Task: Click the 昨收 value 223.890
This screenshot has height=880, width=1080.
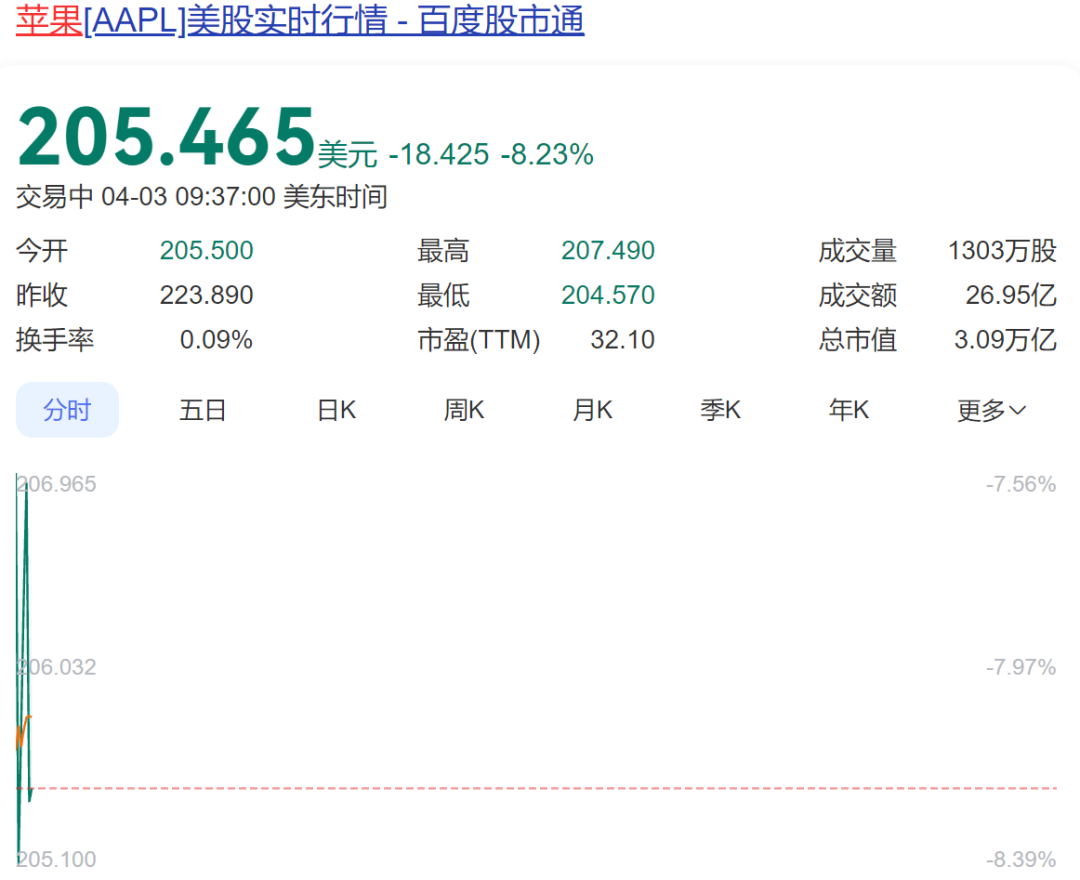Action: [206, 295]
